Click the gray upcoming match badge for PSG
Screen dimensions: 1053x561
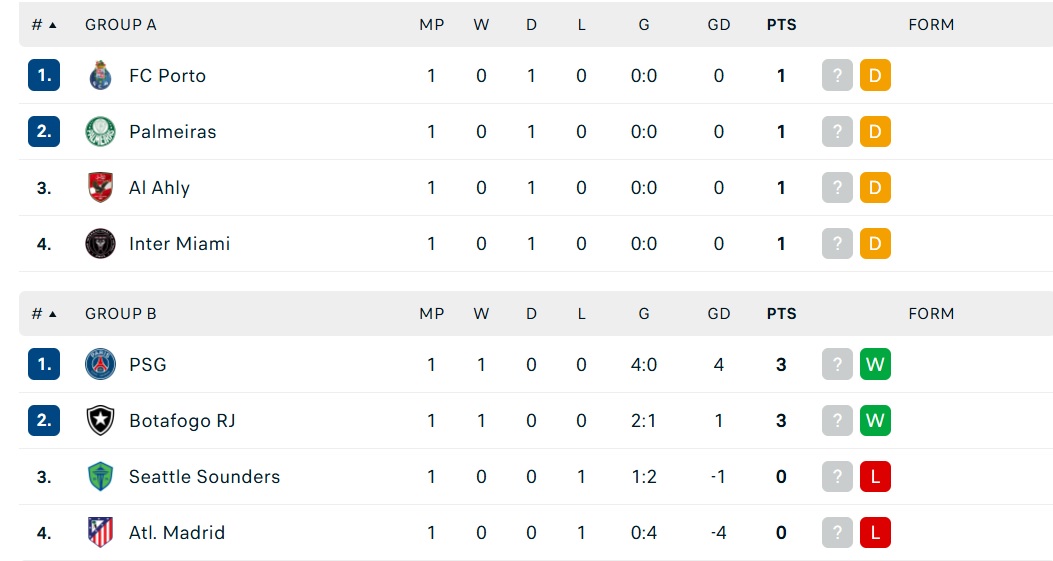tap(837, 364)
